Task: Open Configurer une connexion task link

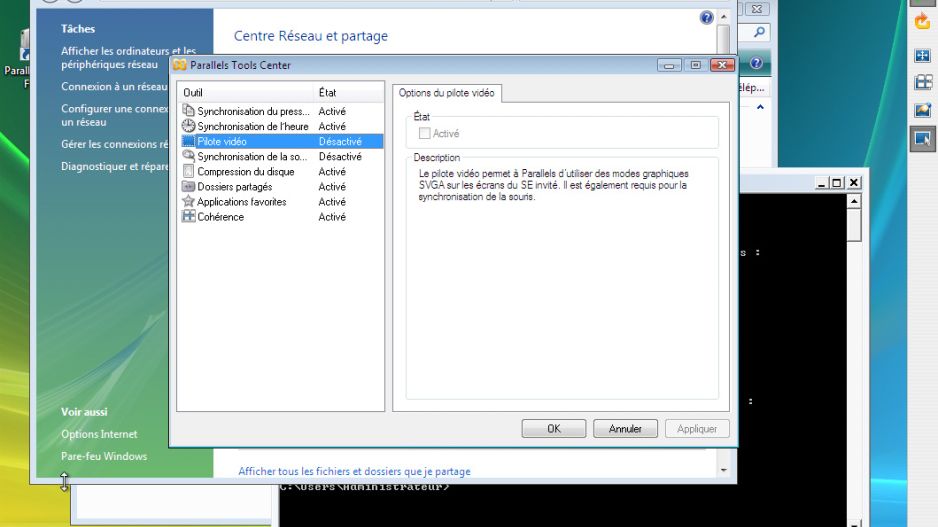Action: point(114,115)
